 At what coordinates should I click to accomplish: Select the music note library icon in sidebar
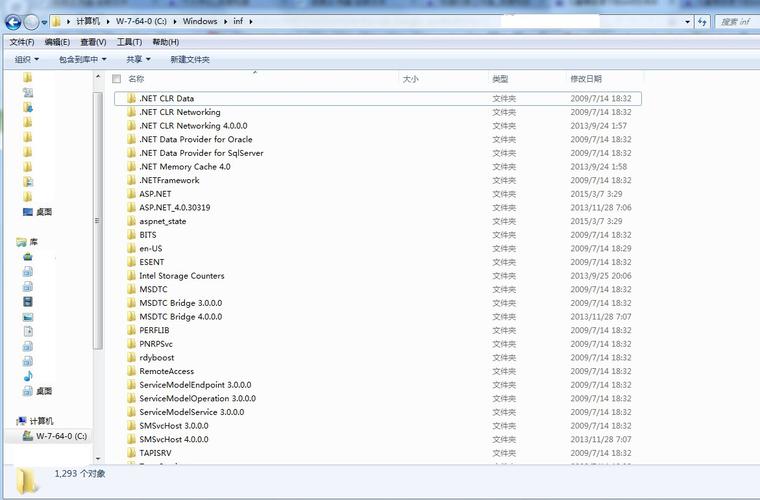coord(28,376)
